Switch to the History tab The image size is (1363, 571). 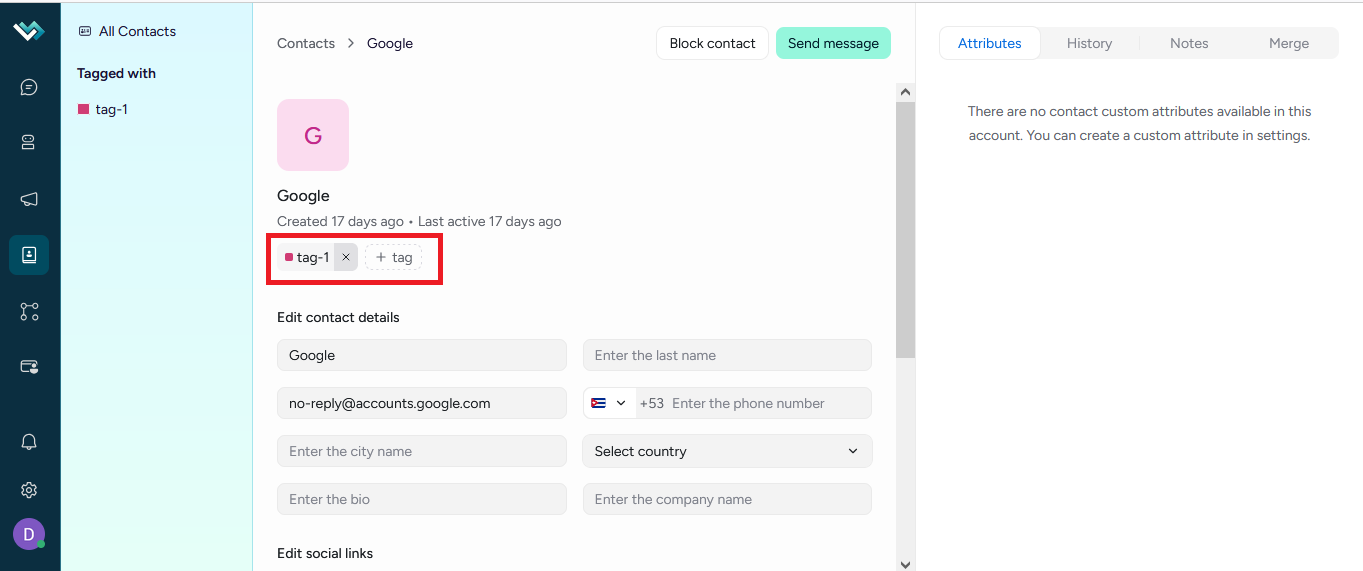pyautogui.click(x=1089, y=43)
